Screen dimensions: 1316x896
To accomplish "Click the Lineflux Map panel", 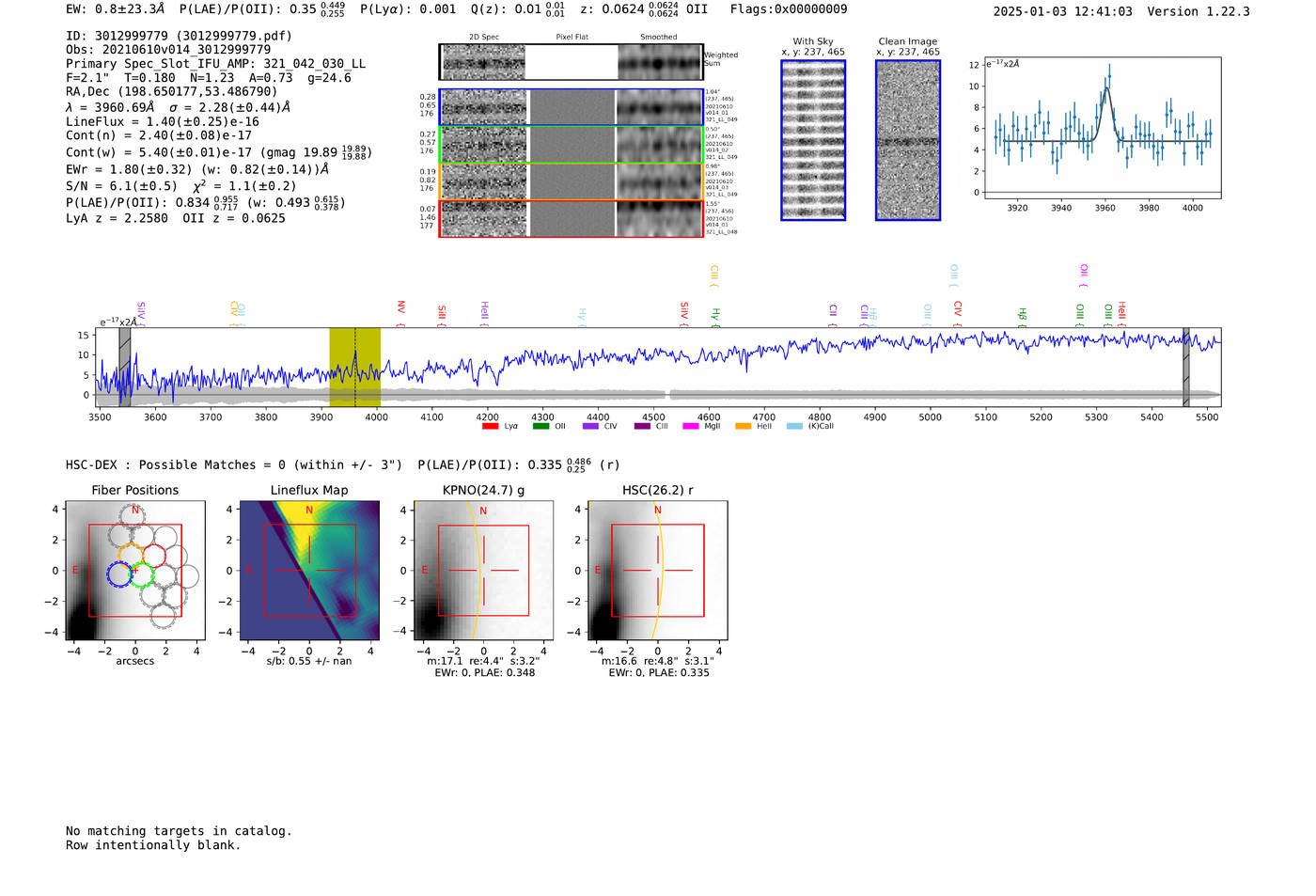I will pyautogui.click(x=309, y=571).
